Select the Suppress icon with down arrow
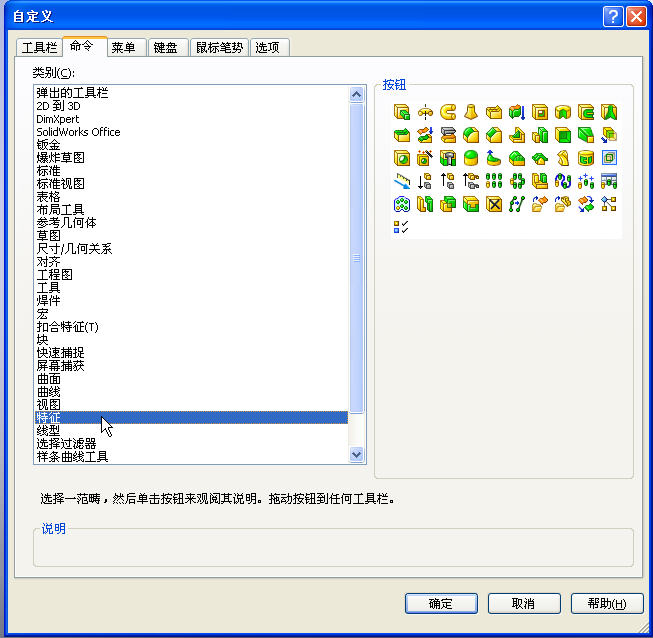Image resolution: width=653 pixels, height=638 pixels. (425, 181)
